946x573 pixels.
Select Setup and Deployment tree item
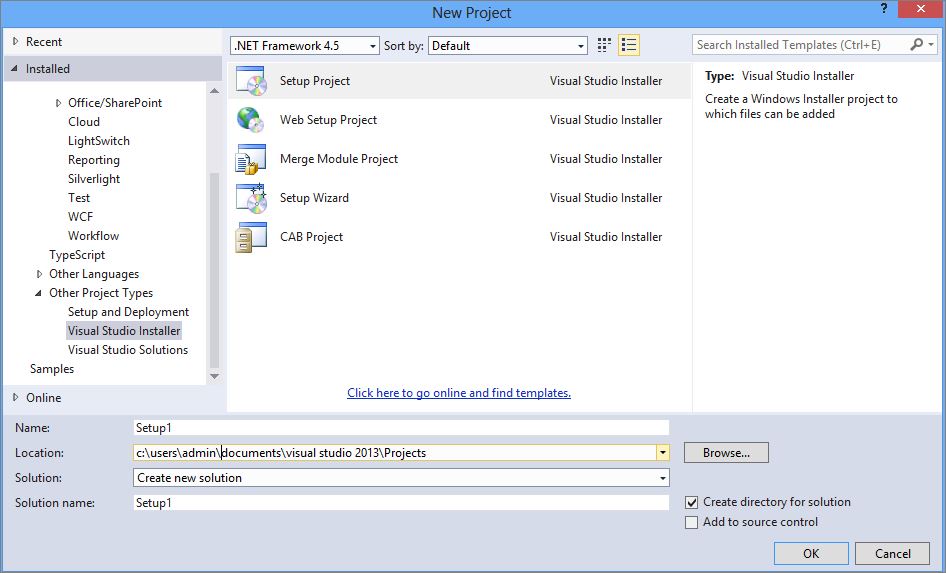(x=129, y=312)
